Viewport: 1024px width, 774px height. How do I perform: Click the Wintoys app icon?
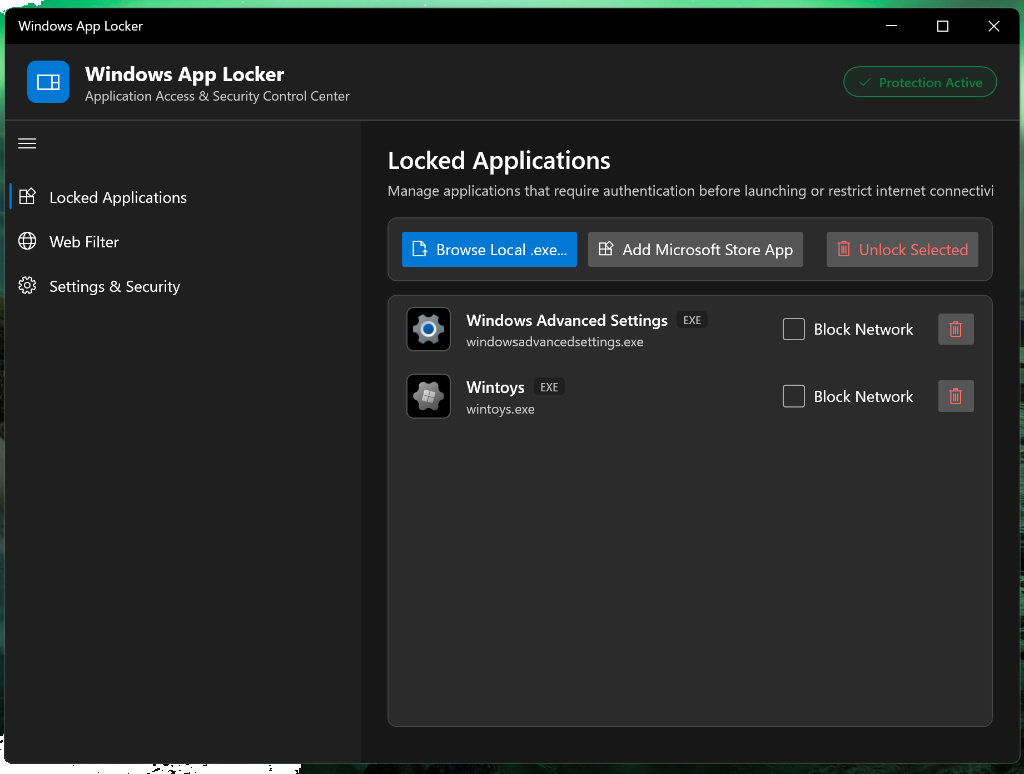428,396
